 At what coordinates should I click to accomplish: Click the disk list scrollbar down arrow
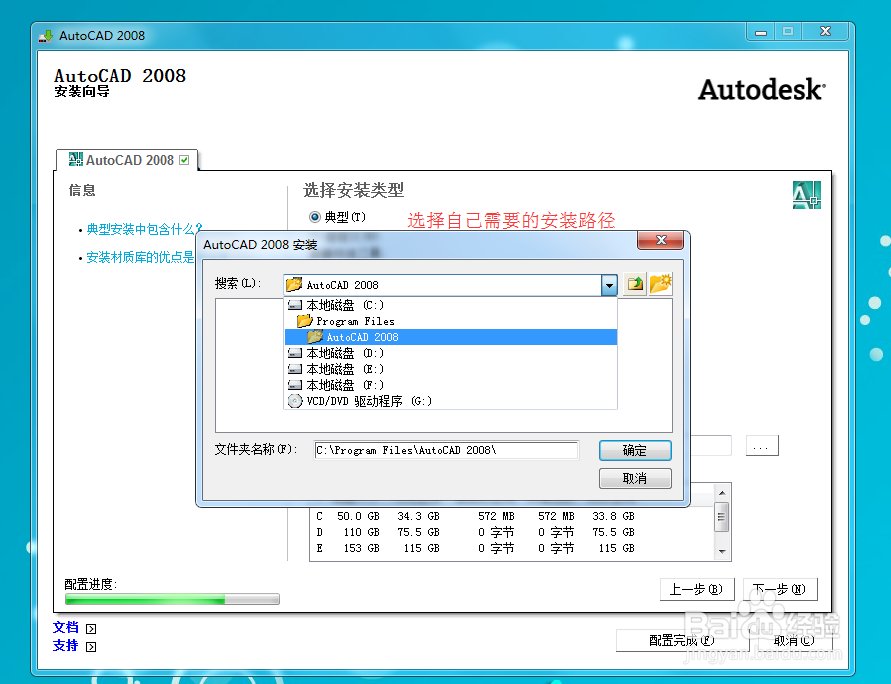[x=722, y=551]
